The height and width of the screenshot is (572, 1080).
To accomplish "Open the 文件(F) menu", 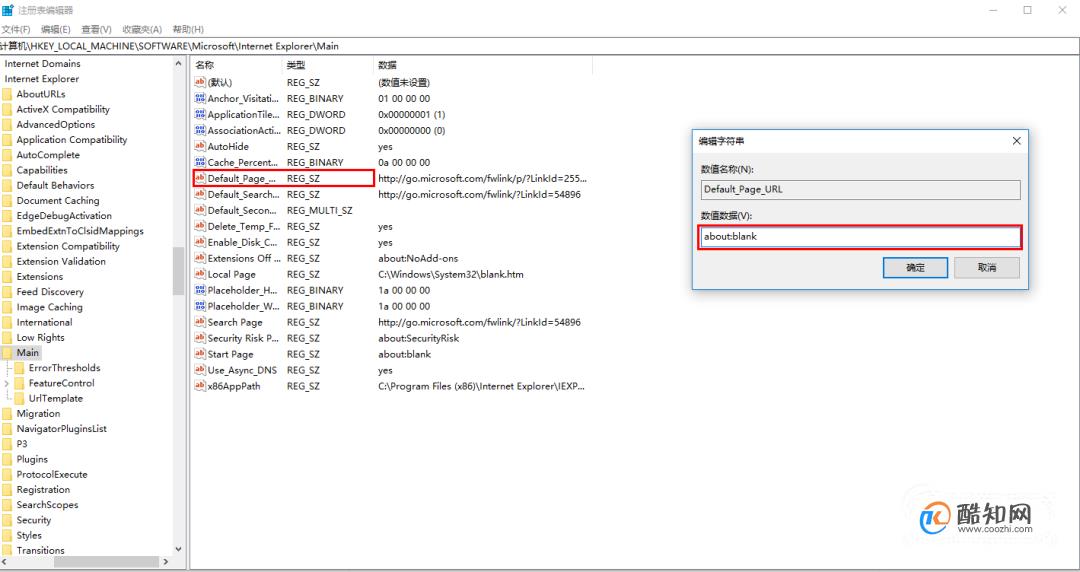I will point(16,30).
